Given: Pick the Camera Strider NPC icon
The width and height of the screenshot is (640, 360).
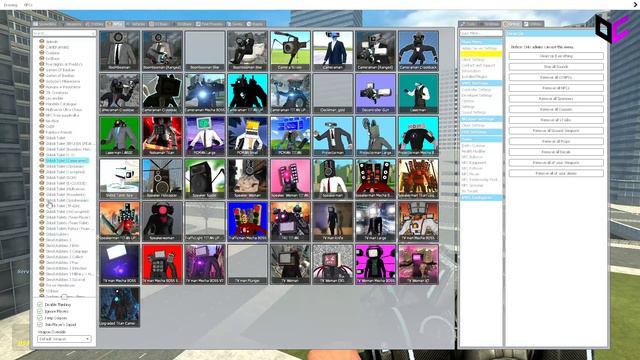Looking at the screenshot, I should (290, 51).
